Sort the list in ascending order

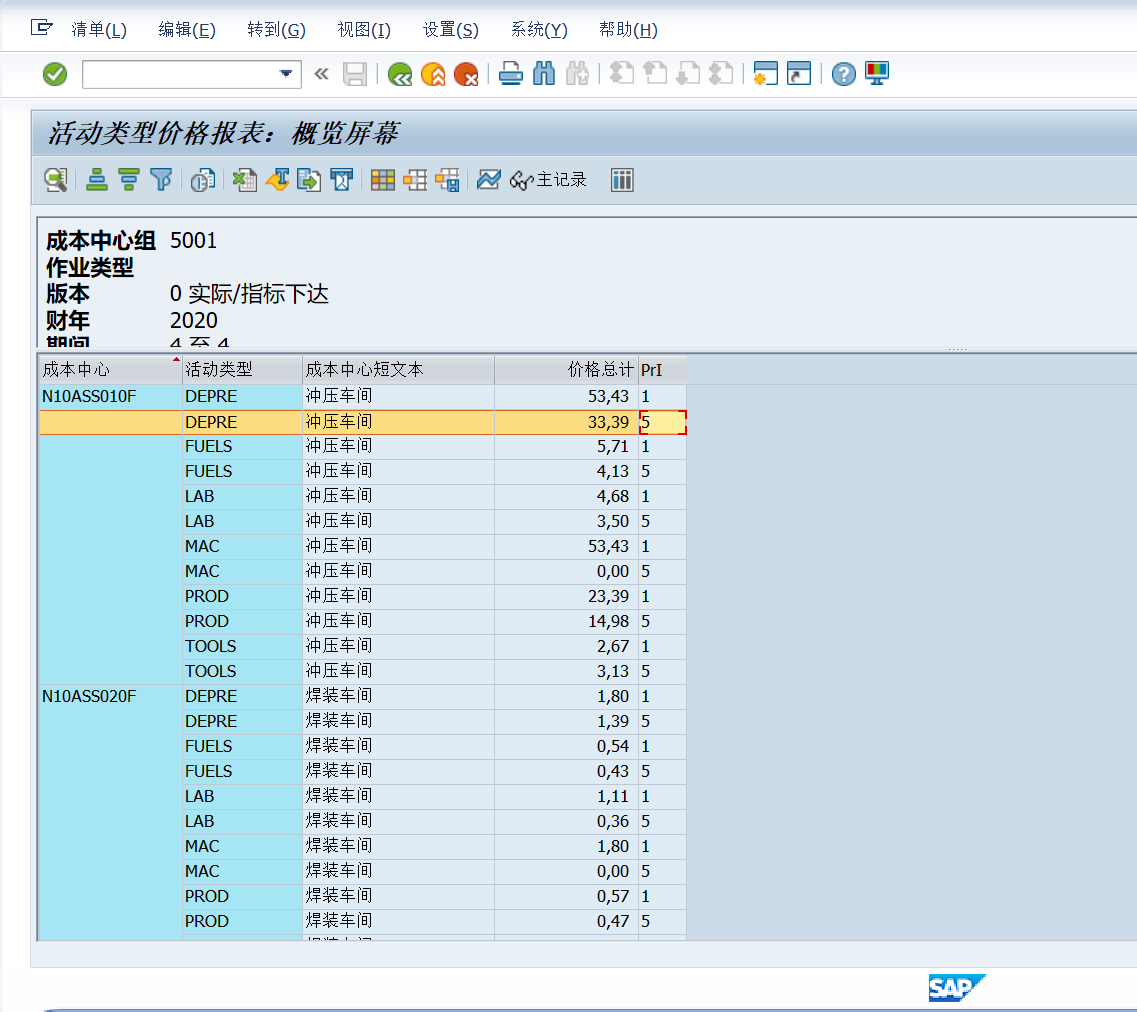click(95, 180)
